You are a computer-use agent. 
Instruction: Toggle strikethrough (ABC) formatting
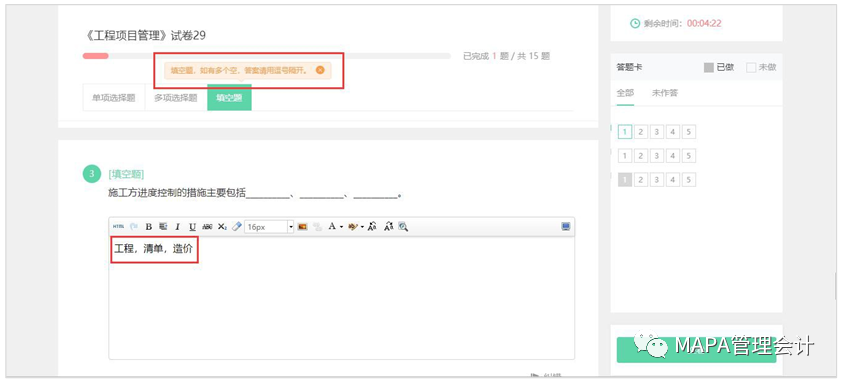pos(207,227)
